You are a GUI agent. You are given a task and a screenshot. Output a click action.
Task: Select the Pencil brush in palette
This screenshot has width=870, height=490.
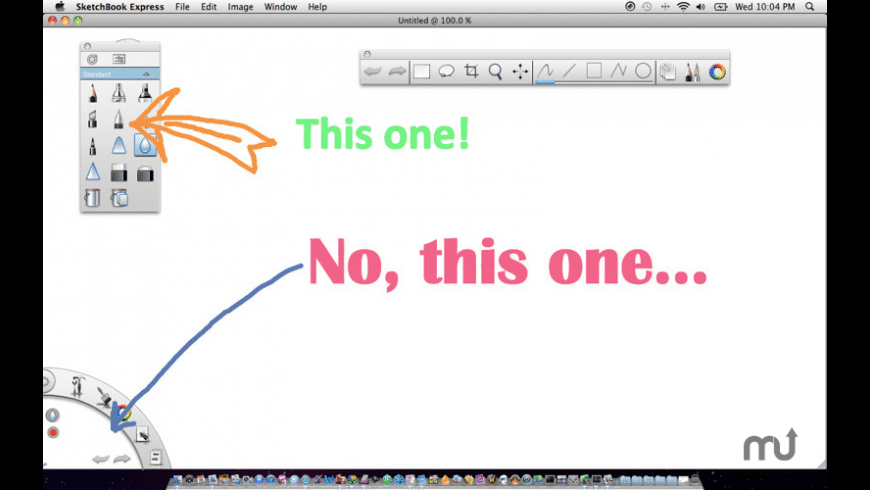coord(93,93)
